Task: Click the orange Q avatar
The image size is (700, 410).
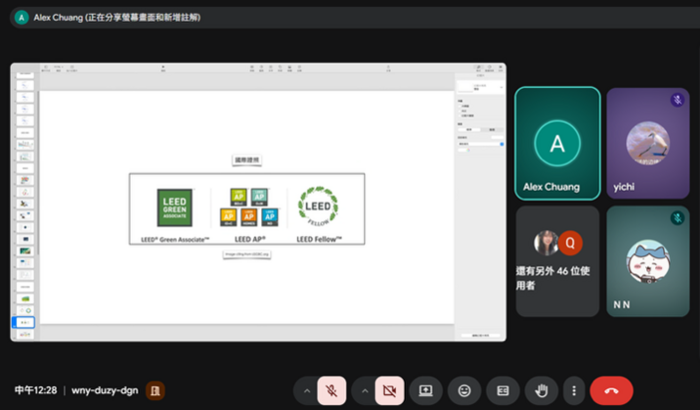Action: click(x=570, y=243)
